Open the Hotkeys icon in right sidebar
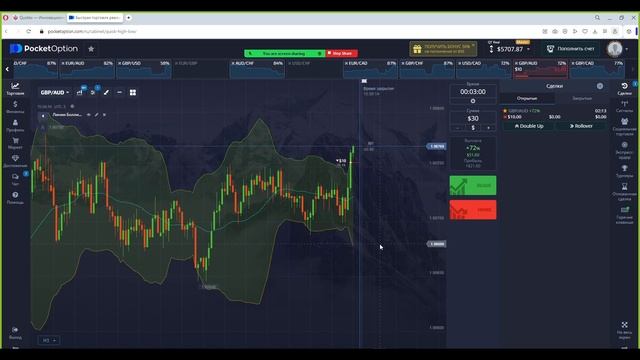 (624, 215)
